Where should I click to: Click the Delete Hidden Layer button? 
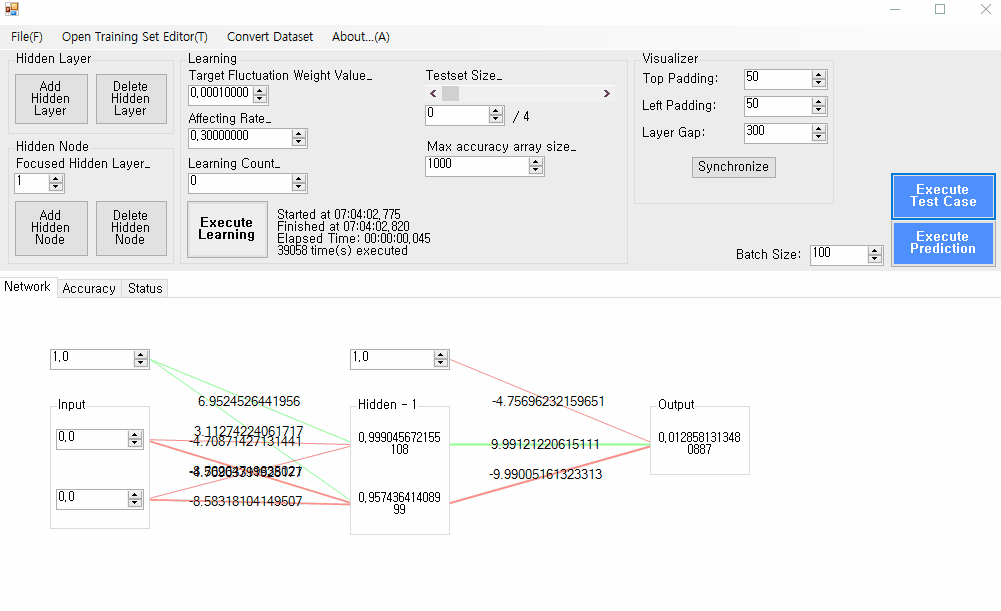click(x=130, y=99)
